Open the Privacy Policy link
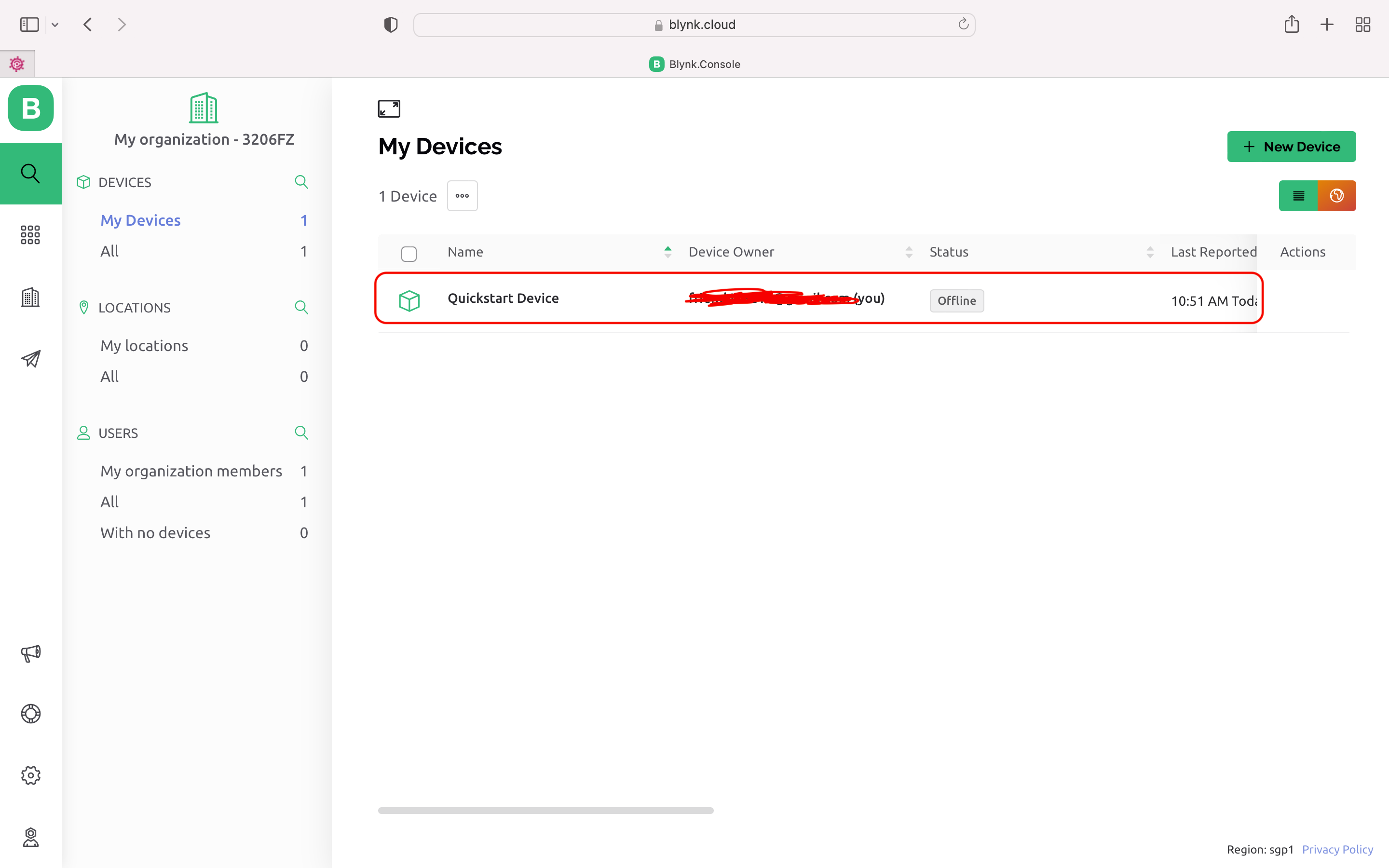The width and height of the screenshot is (1389, 868). coord(1337,849)
